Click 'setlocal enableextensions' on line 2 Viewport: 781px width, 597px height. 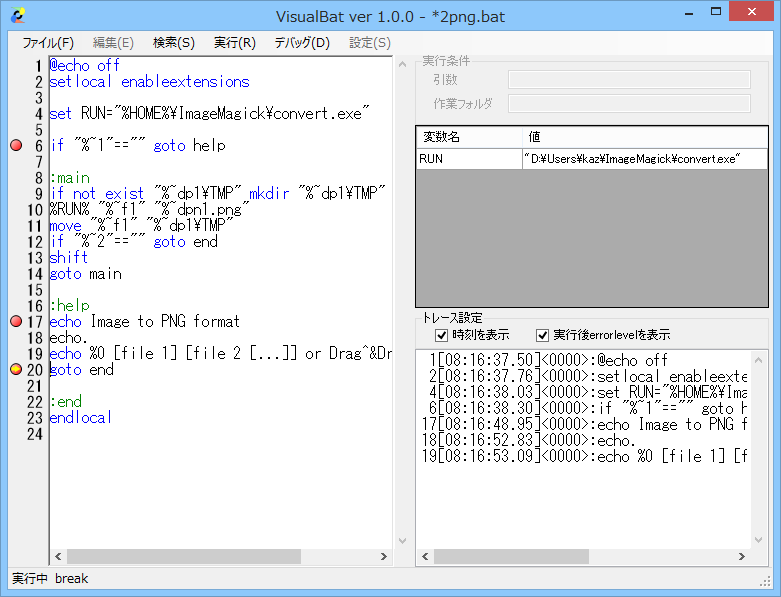click(x=149, y=82)
